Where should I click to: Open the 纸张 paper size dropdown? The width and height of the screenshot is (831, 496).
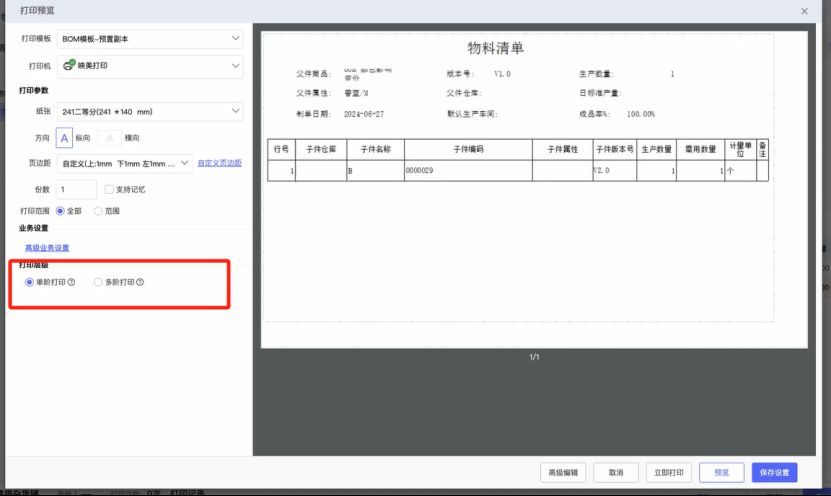point(149,111)
